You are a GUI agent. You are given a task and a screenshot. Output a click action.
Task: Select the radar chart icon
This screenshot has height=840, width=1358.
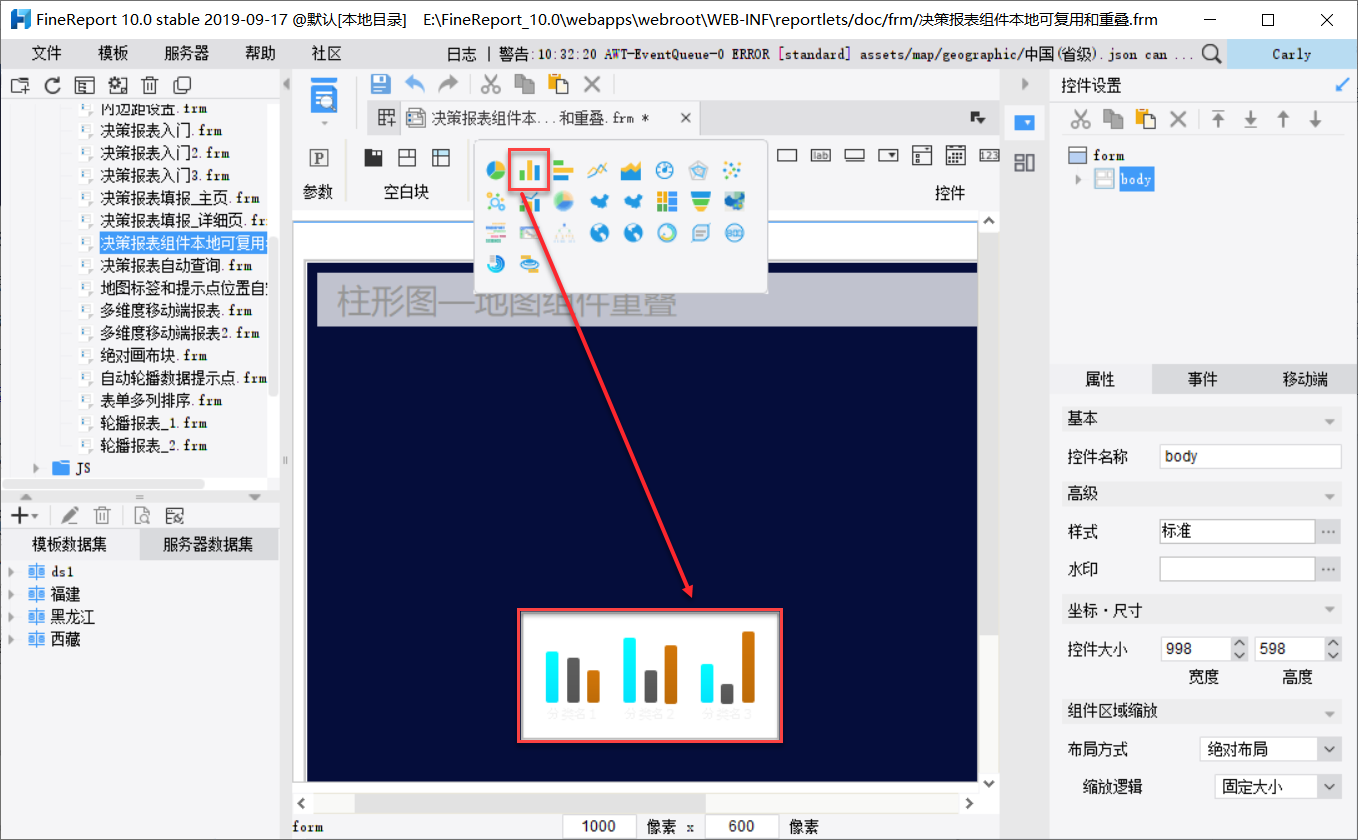pos(699,170)
